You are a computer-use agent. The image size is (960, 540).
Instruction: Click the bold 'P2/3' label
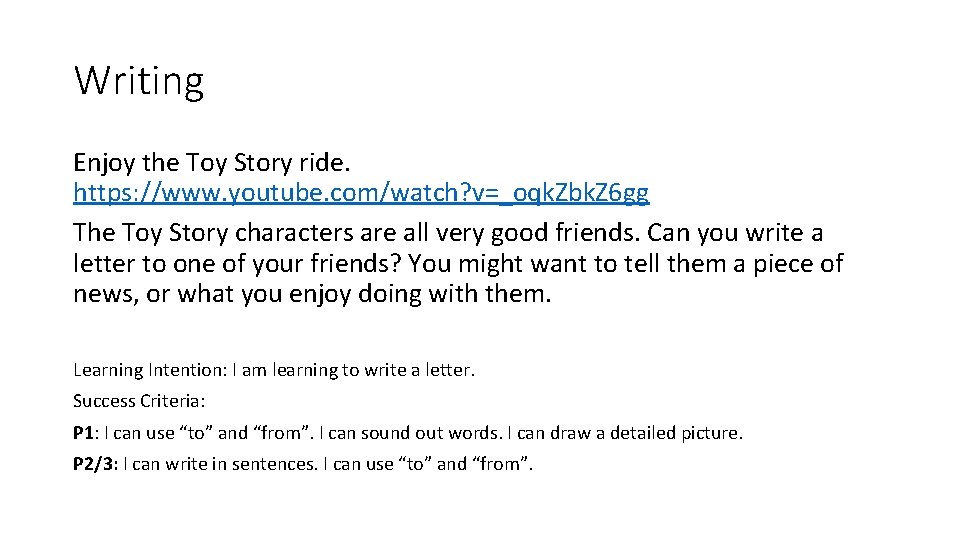pyautogui.click(x=94, y=465)
